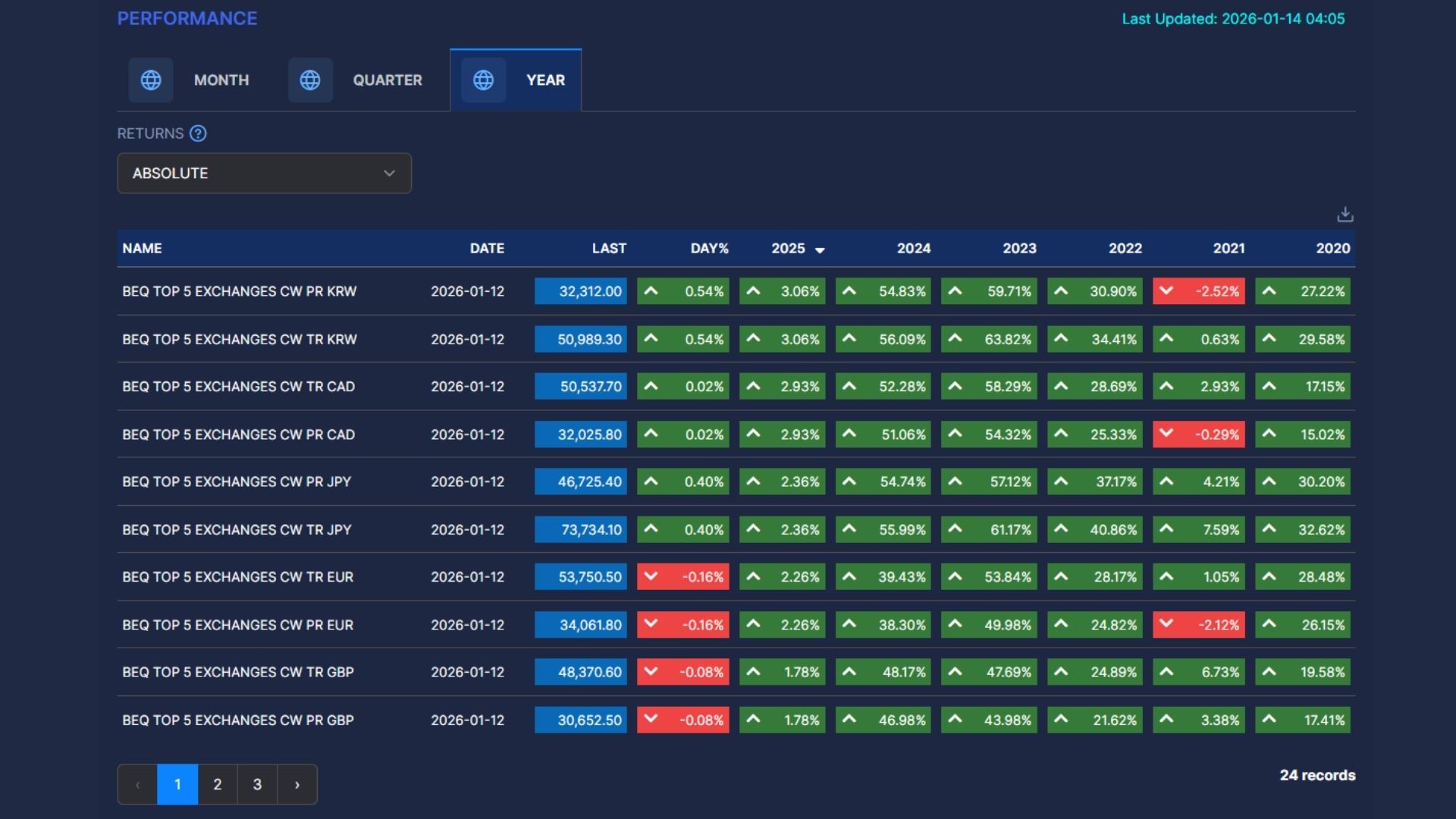Click the globe icon beside Year

tap(484, 80)
